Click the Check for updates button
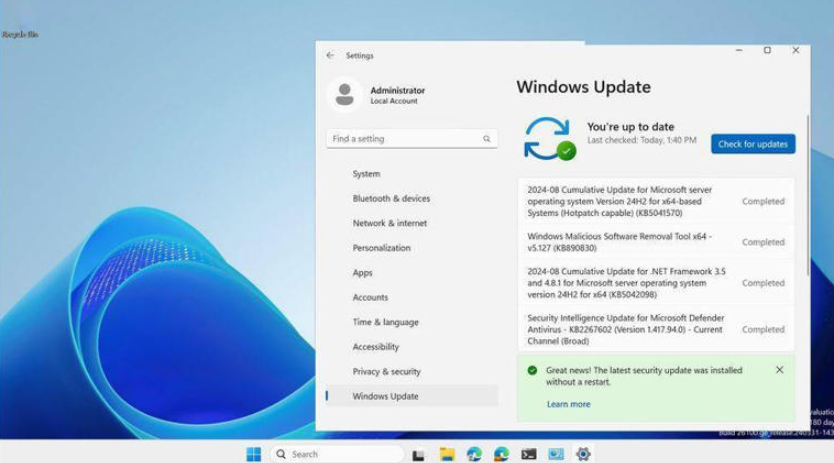Viewport: 834px width, 463px height. click(753, 144)
